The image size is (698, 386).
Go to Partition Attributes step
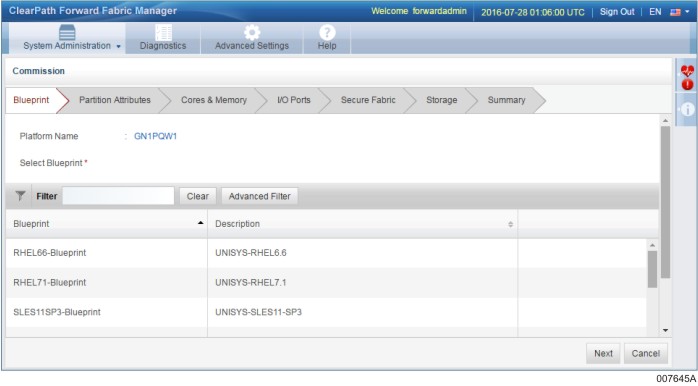coord(114,100)
